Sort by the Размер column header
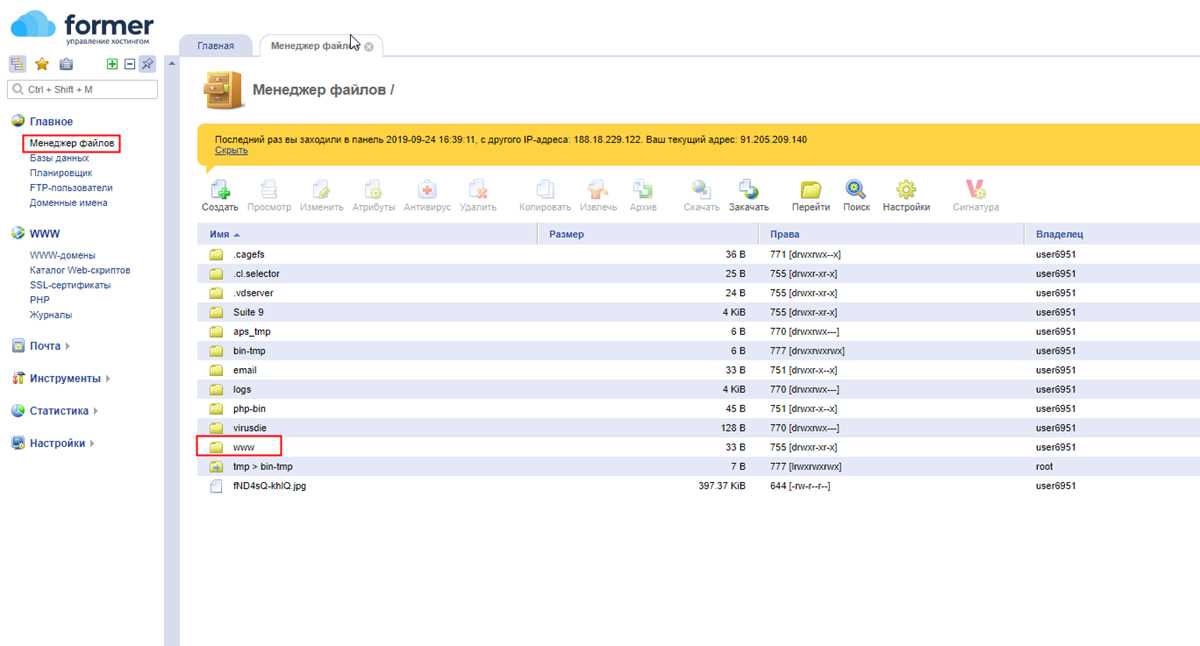Viewport: 1200px width, 646px height. (648, 234)
